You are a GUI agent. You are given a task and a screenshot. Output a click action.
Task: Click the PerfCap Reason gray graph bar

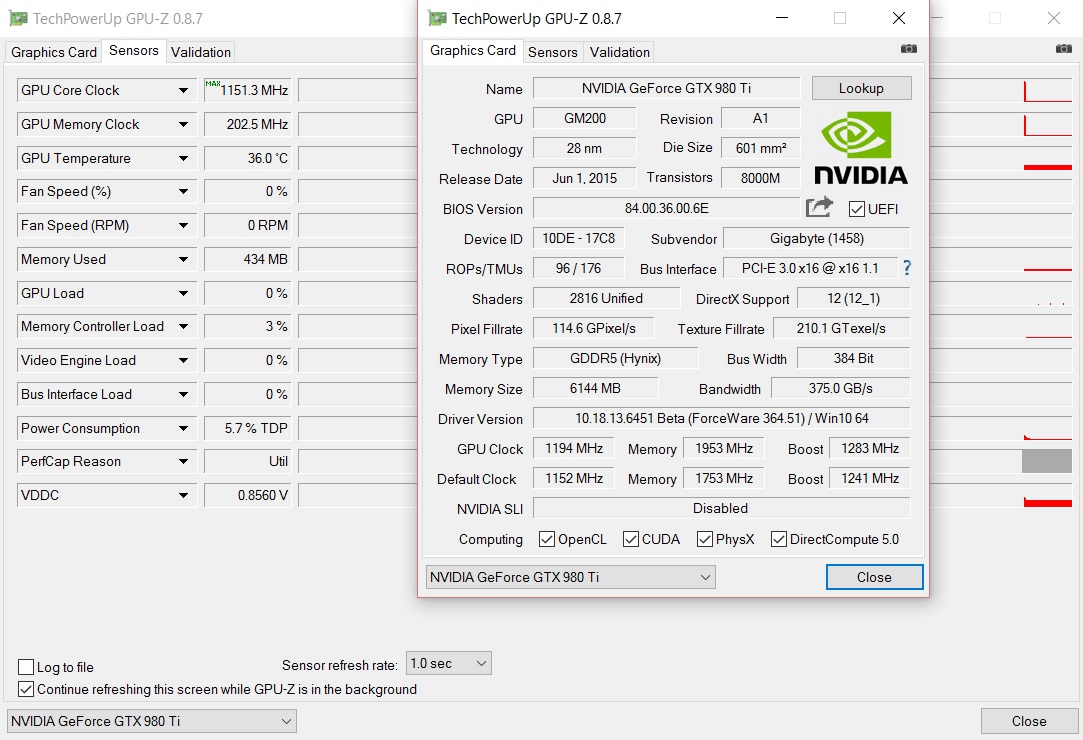pyautogui.click(x=1046, y=461)
